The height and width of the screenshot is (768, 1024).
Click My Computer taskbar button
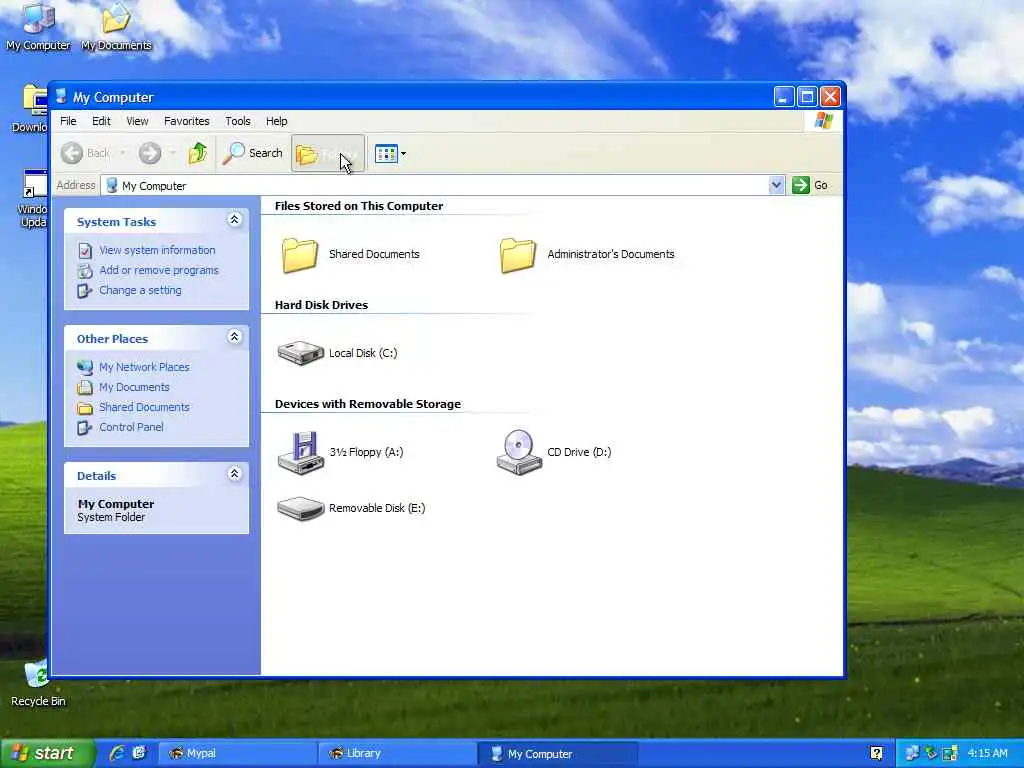click(557, 754)
